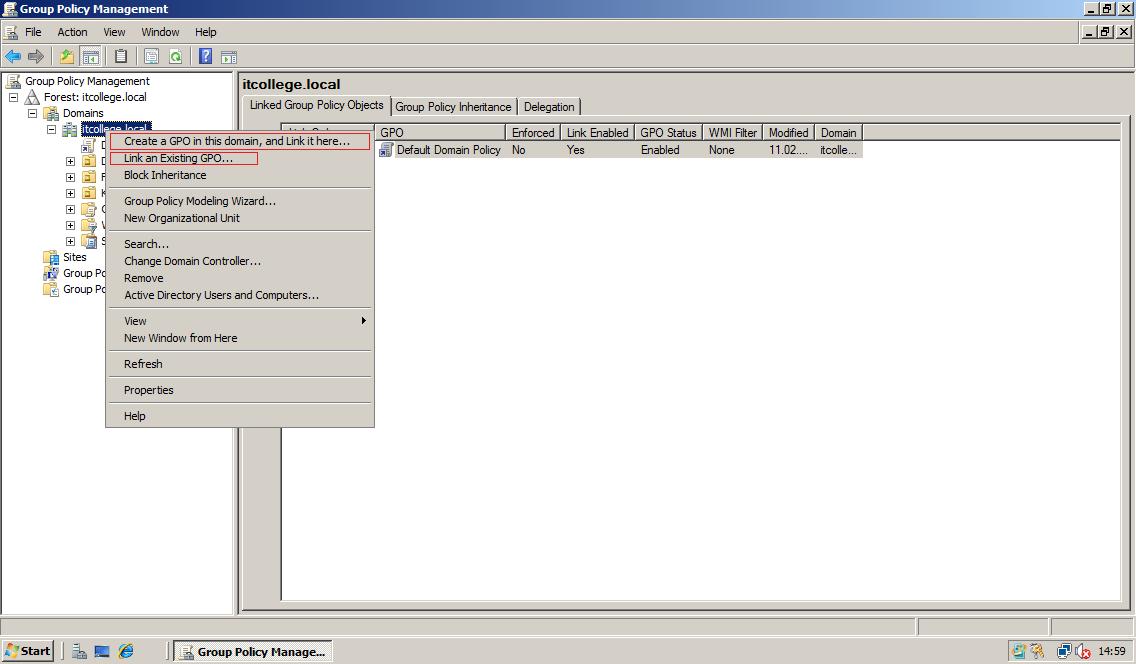
Task: Select Help at bottom of context menu
Action: [240, 416]
